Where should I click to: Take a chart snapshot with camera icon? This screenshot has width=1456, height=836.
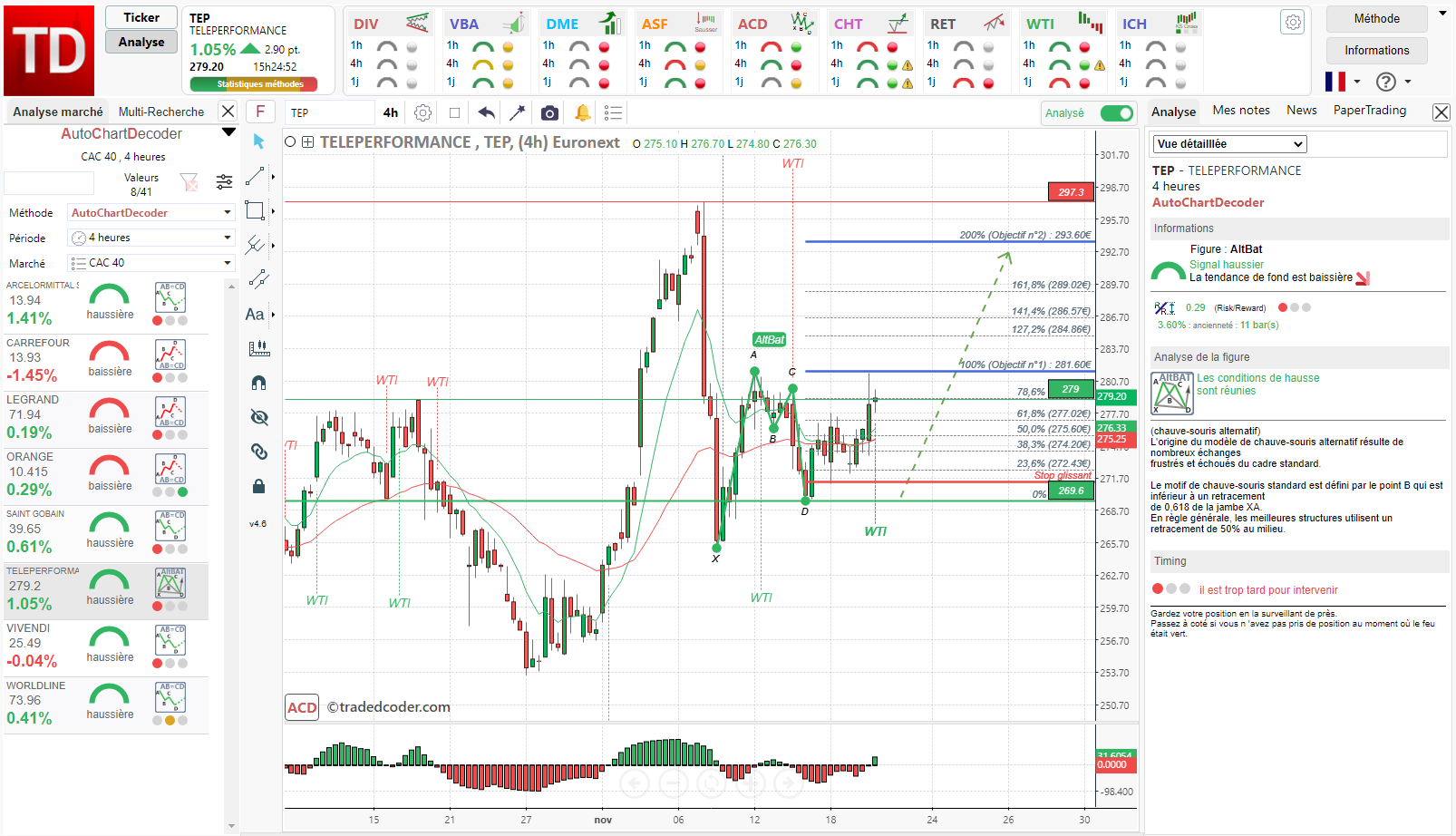coord(549,112)
